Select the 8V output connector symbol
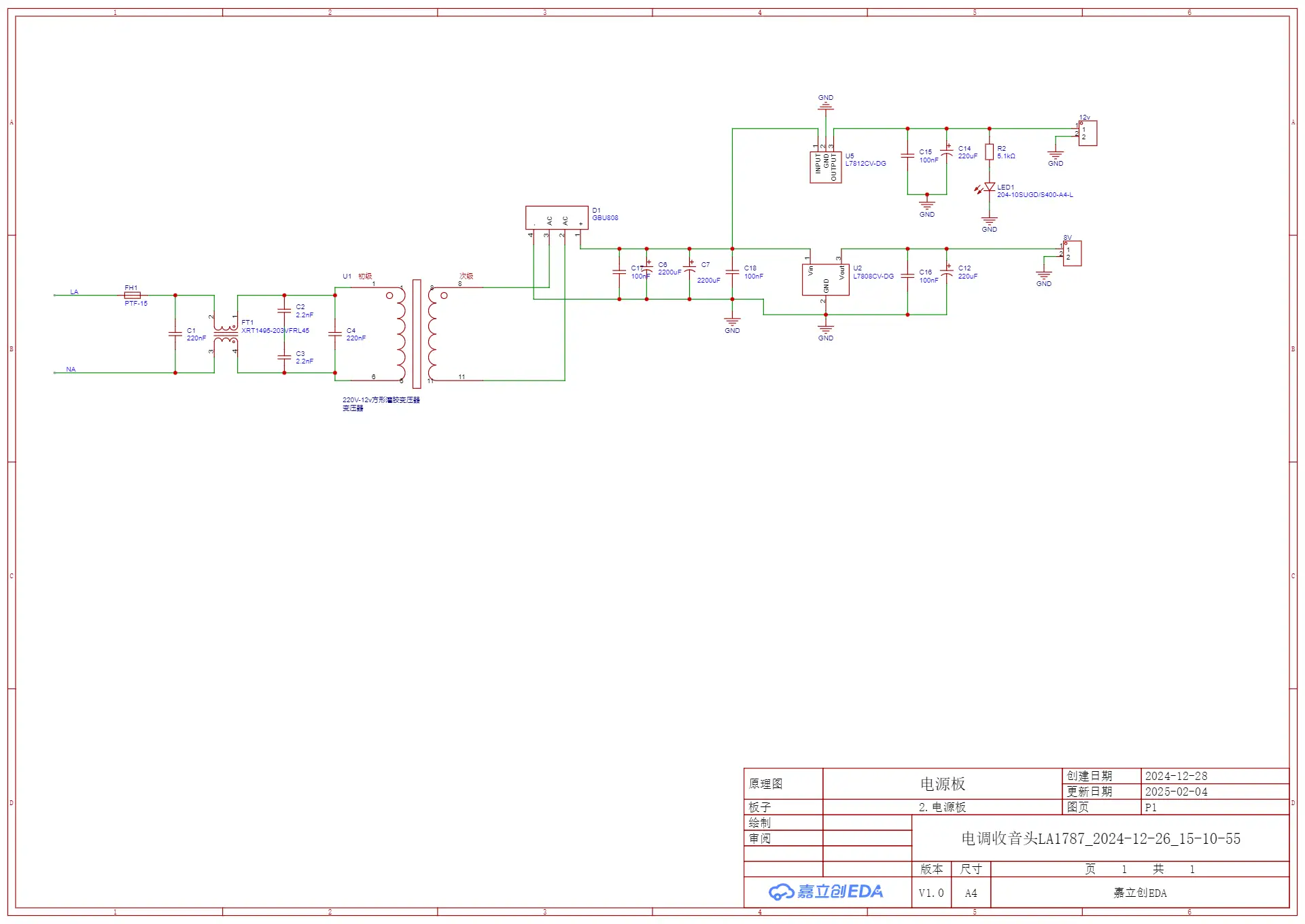This screenshot has height=924, width=1305. pyautogui.click(x=1071, y=253)
